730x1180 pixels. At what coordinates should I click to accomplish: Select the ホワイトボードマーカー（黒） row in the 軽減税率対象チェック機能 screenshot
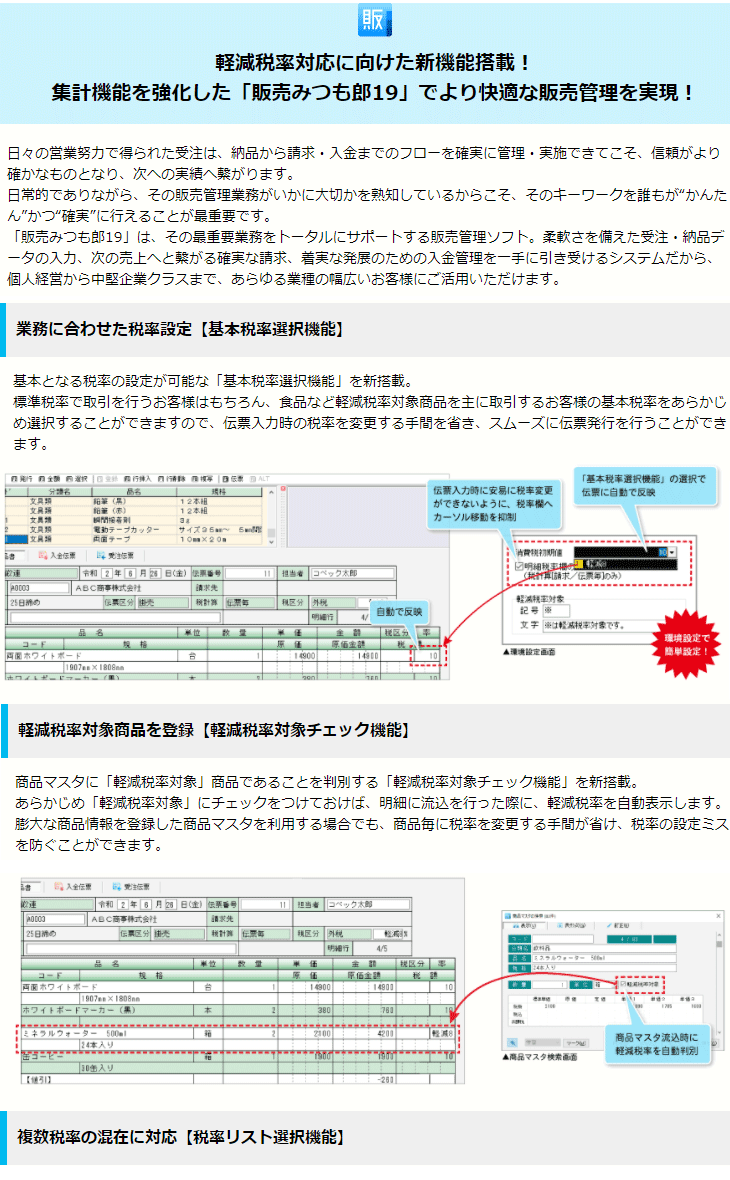(x=236, y=1010)
